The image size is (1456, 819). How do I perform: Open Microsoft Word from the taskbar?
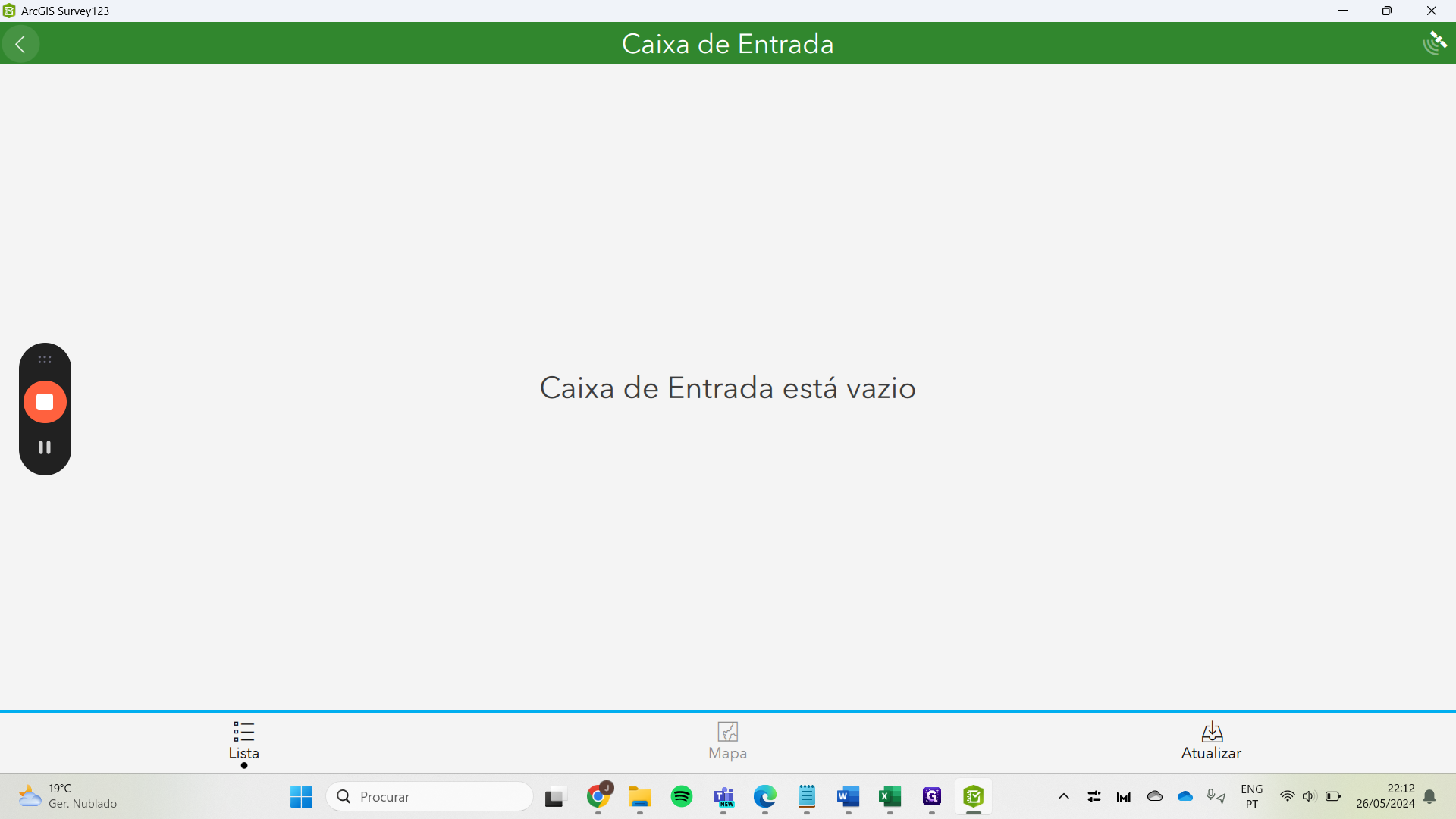[848, 796]
